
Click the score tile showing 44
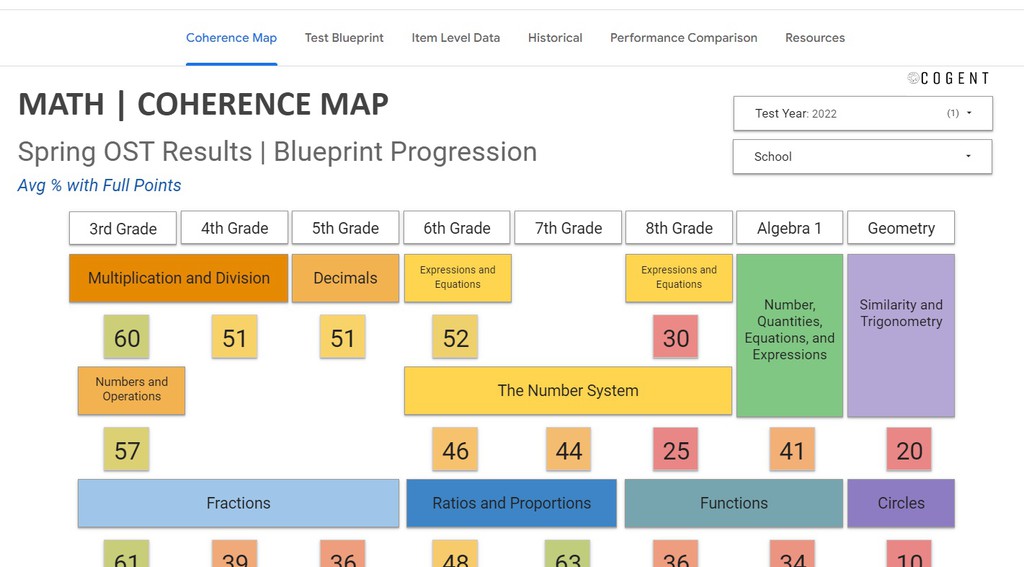pyautogui.click(x=569, y=449)
